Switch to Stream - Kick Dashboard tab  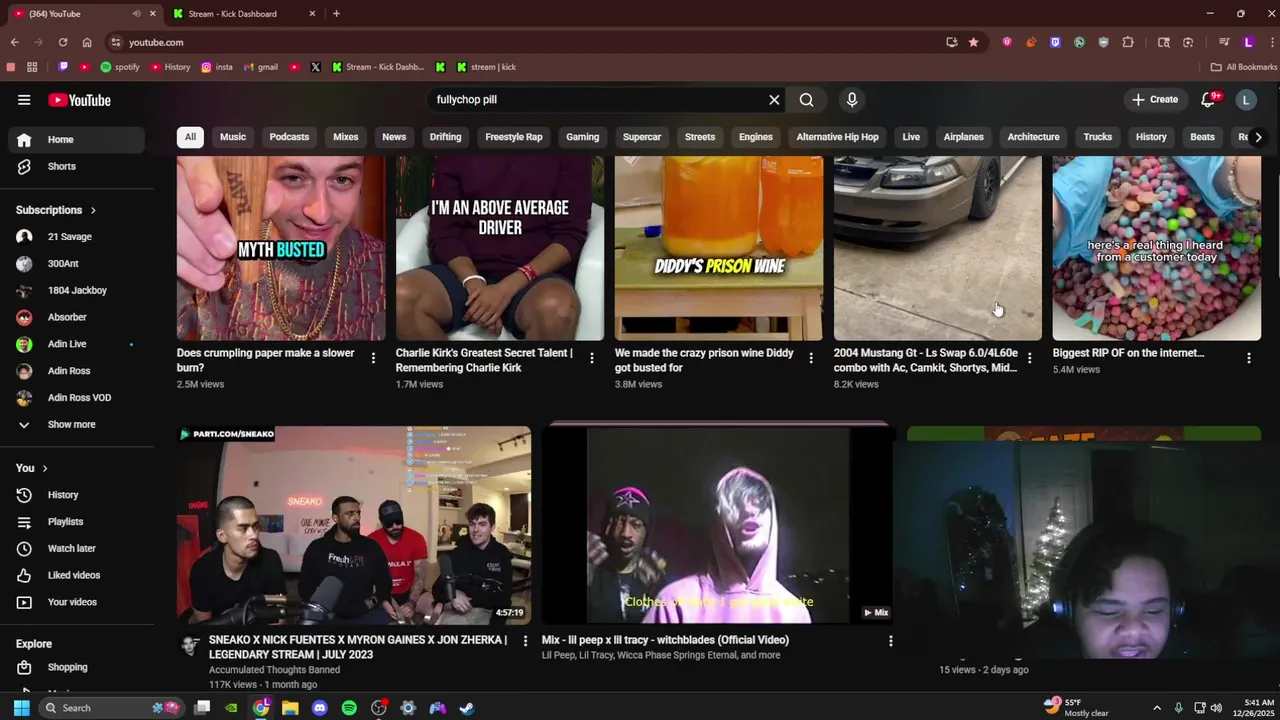point(244,14)
